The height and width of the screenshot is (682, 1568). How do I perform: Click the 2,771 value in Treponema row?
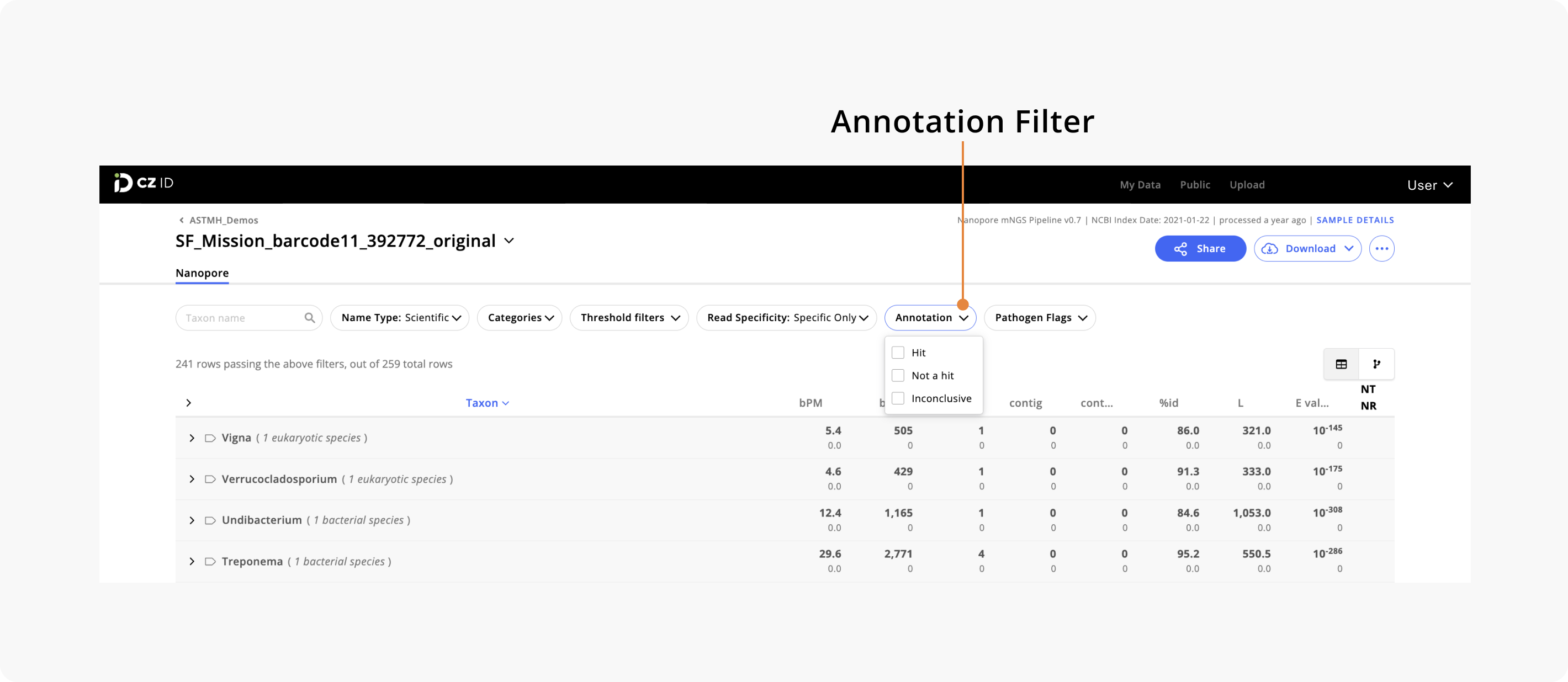coord(898,553)
